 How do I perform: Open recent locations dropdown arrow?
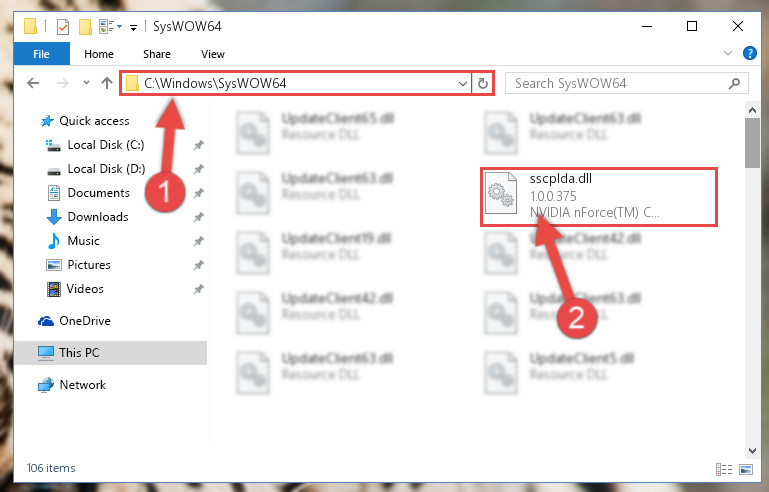86,83
